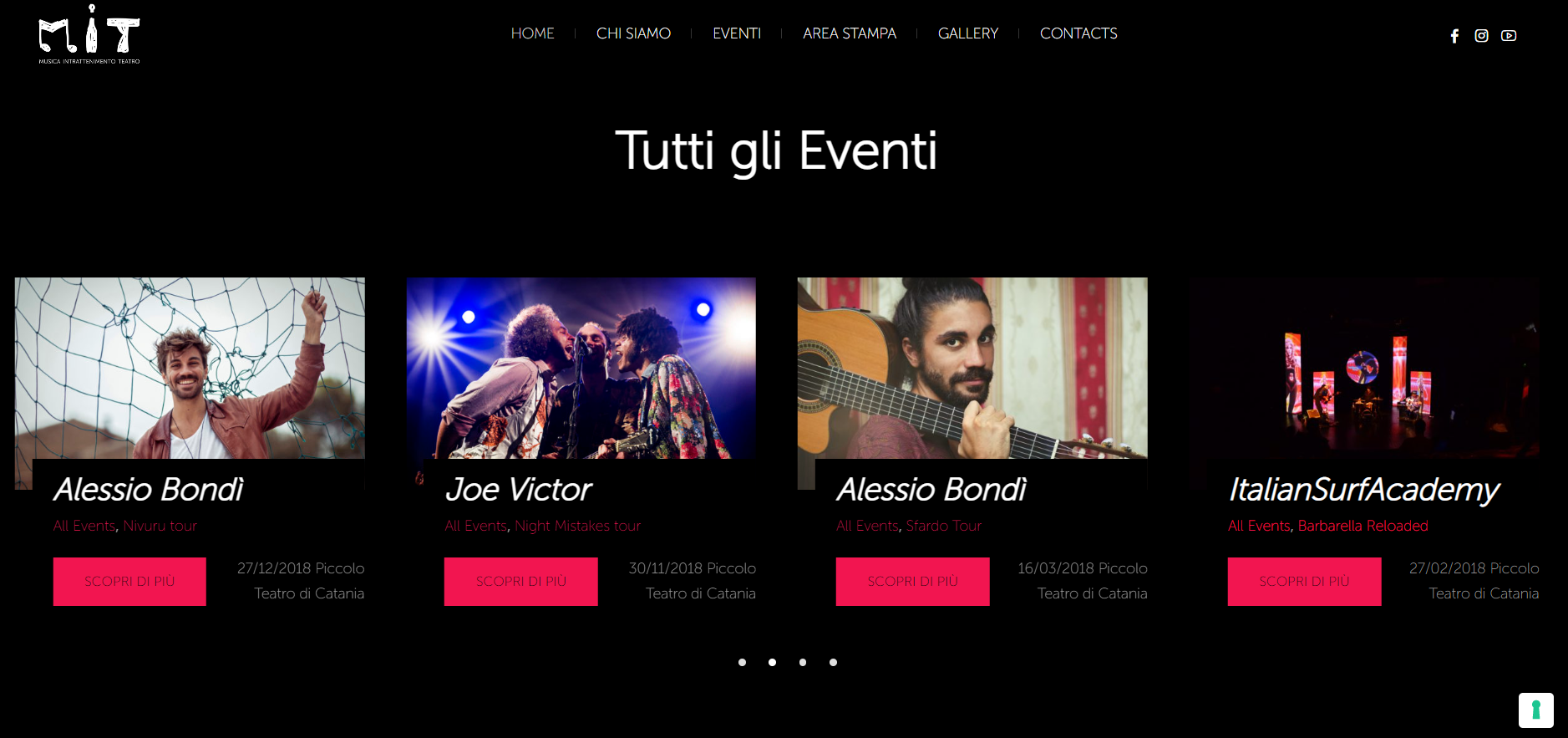The height and width of the screenshot is (738, 1568).
Task: Open the AREA STAMPA menu item
Action: coord(849,33)
